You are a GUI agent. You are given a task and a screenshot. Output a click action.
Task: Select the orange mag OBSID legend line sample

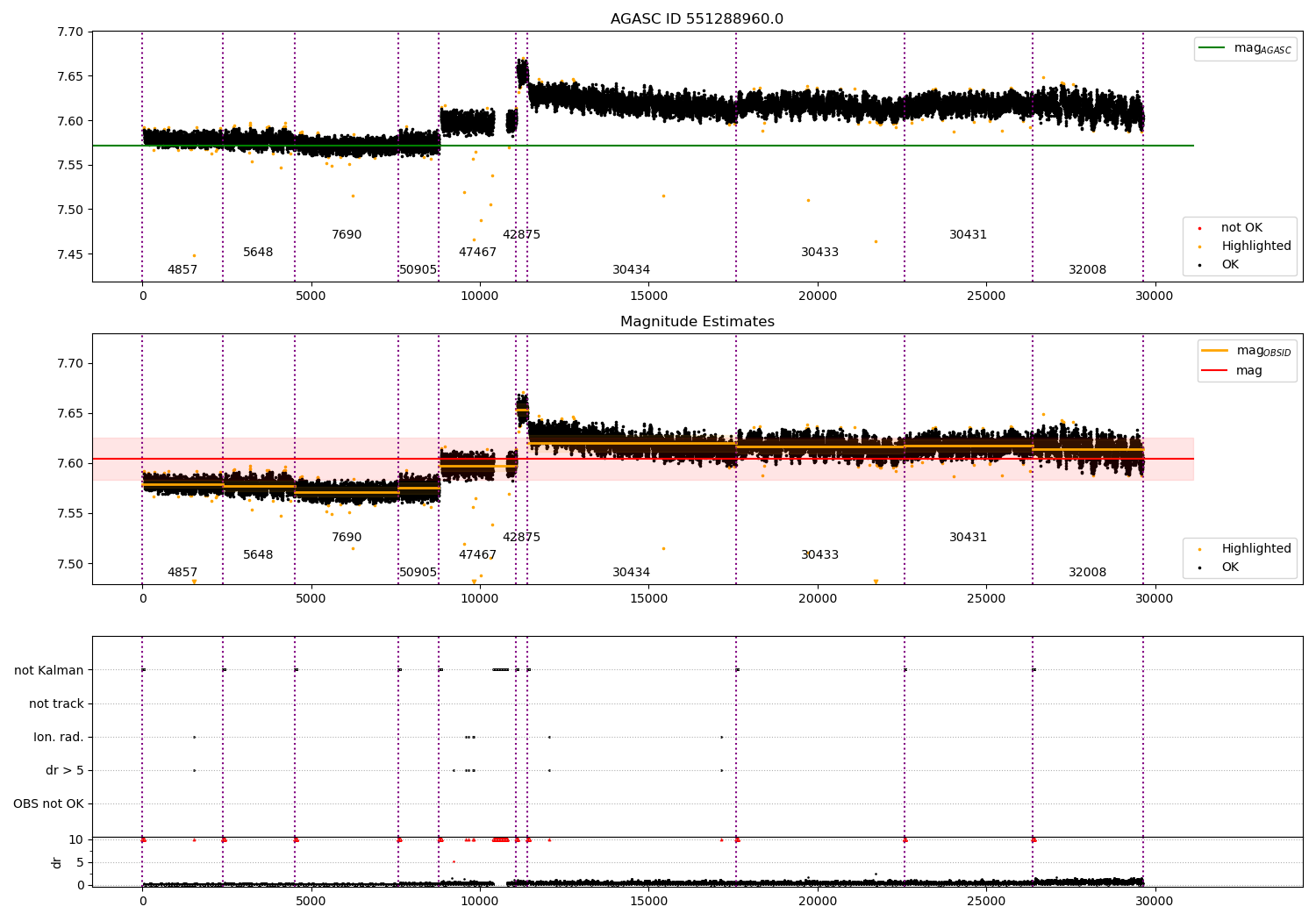pyautogui.click(x=1215, y=351)
